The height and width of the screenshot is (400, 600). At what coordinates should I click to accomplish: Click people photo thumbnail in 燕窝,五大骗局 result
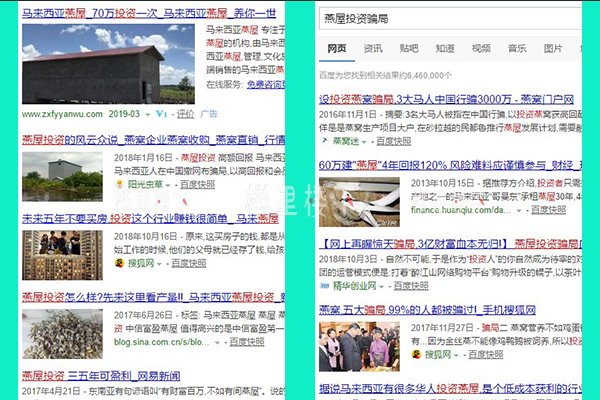[x=359, y=346]
